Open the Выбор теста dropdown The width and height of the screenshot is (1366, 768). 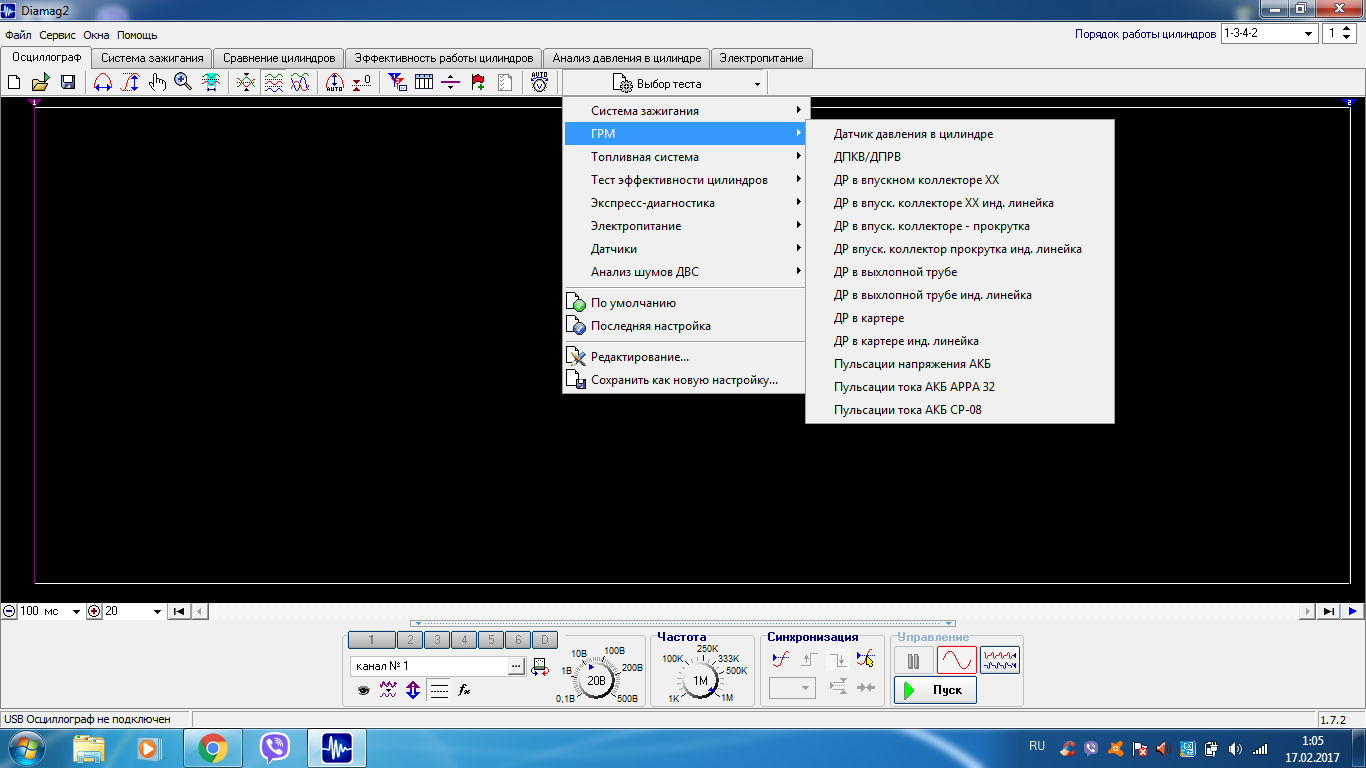(x=664, y=84)
